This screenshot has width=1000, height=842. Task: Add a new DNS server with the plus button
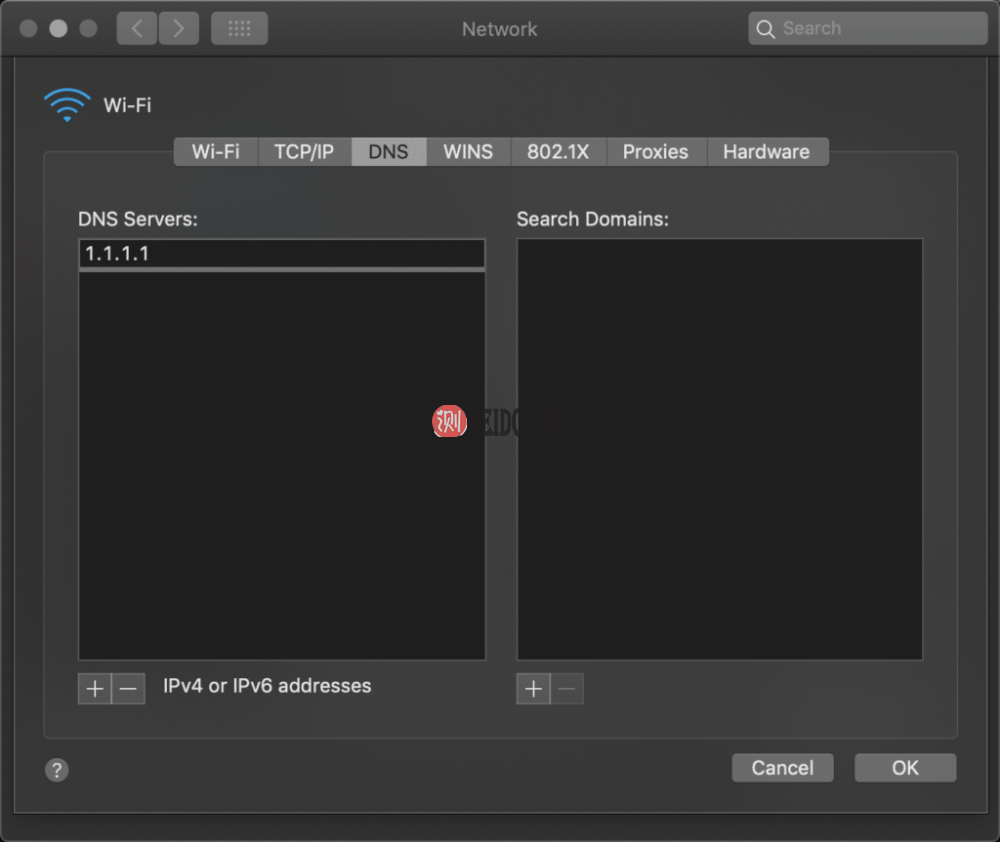click(94, 688)
